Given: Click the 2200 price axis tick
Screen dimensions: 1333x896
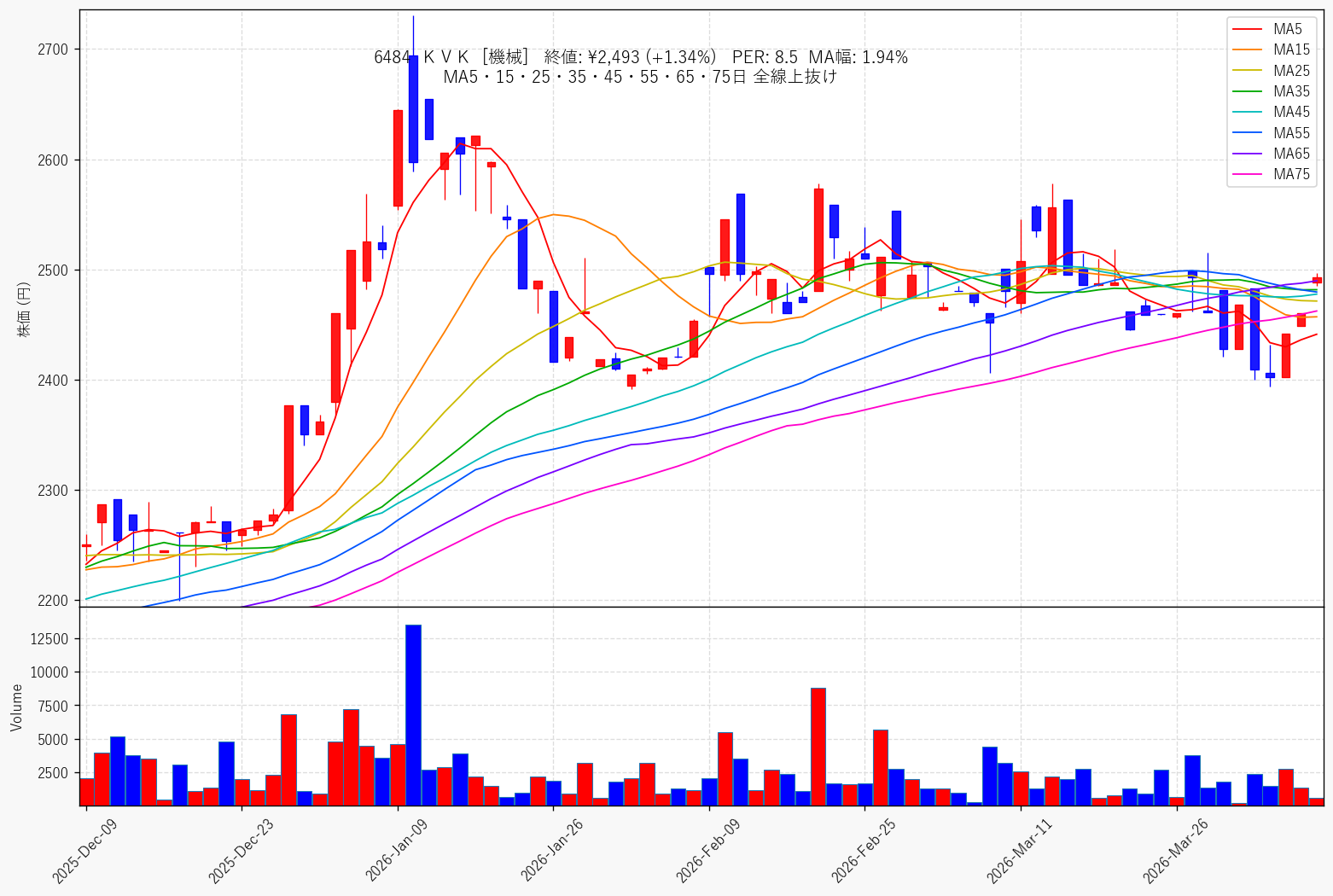Looking at the screenshot, I should pyautogui.click(x=53, y=601).
